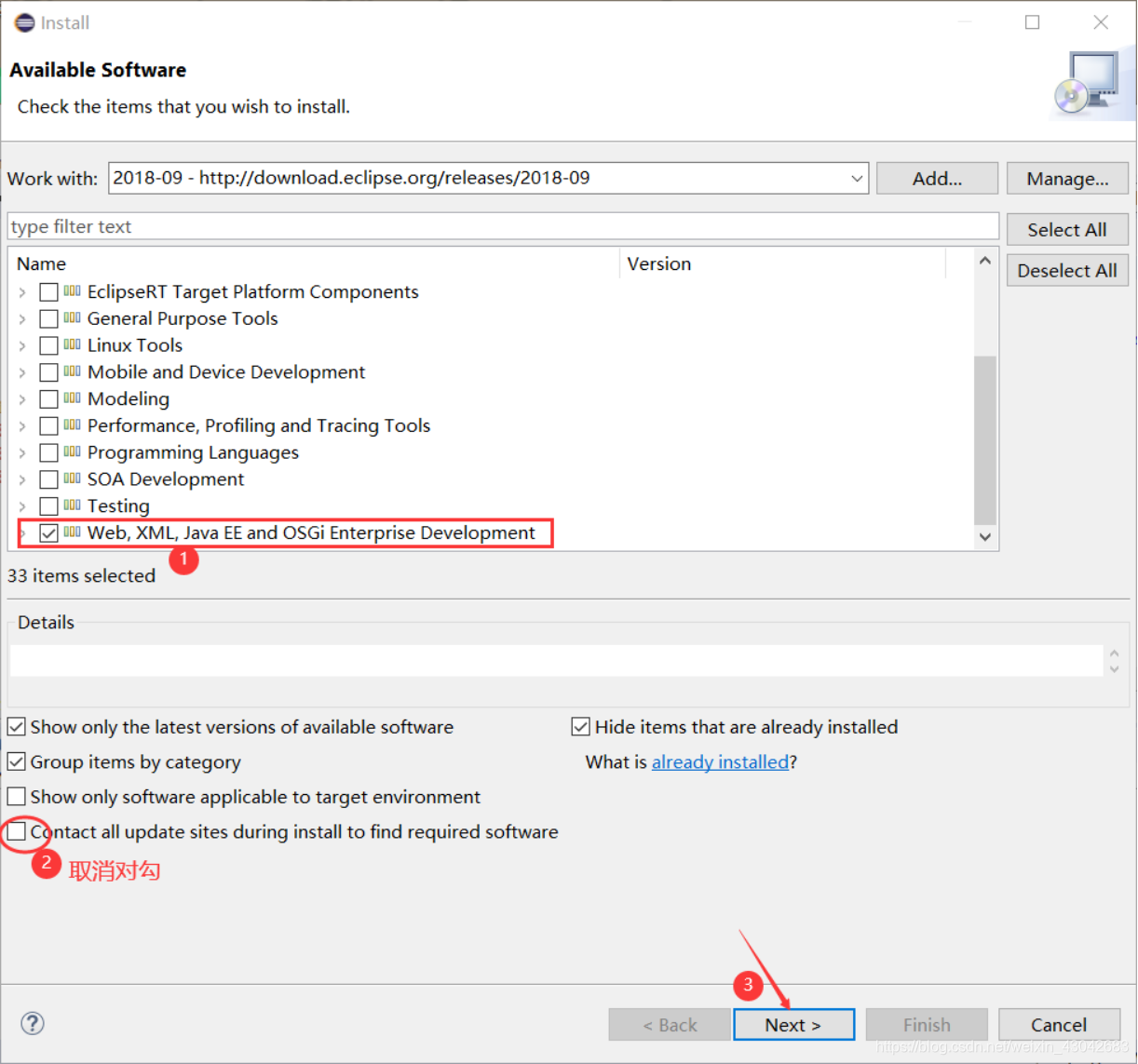Uncheck Web, XML, Java EE and OSGi checkbox

[48, 533]
